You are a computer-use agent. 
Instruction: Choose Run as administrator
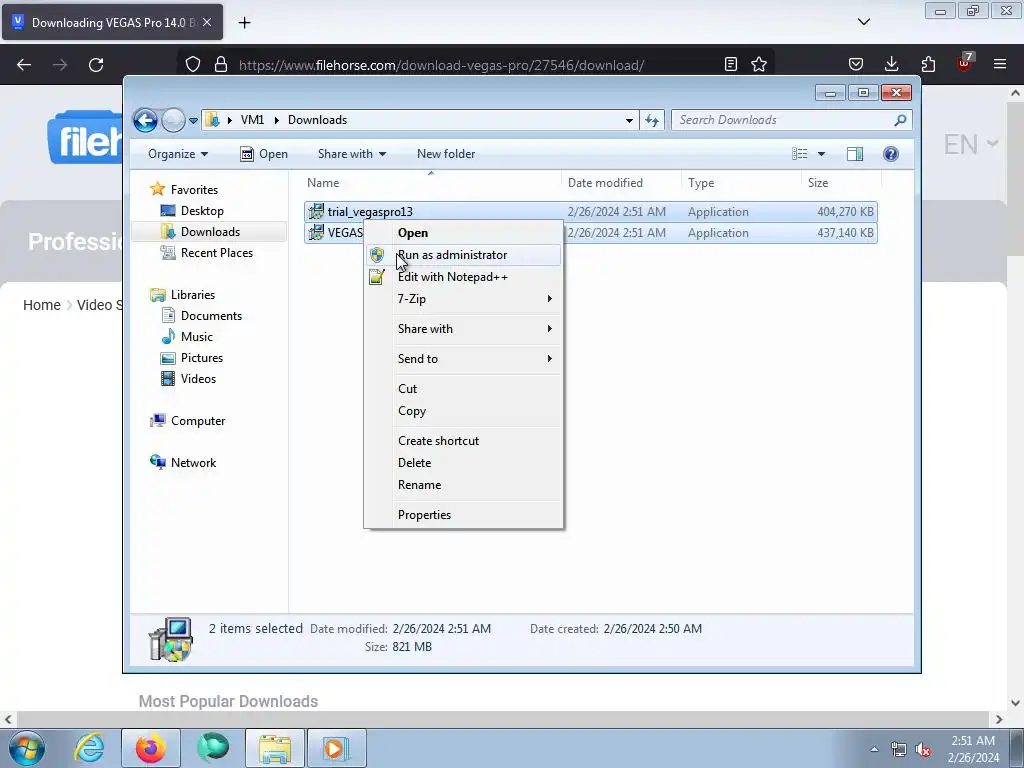463,255
